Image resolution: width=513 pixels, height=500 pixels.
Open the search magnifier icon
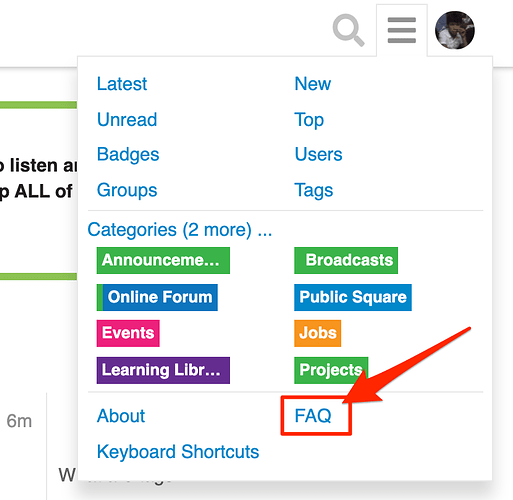(x=348, y=30)
